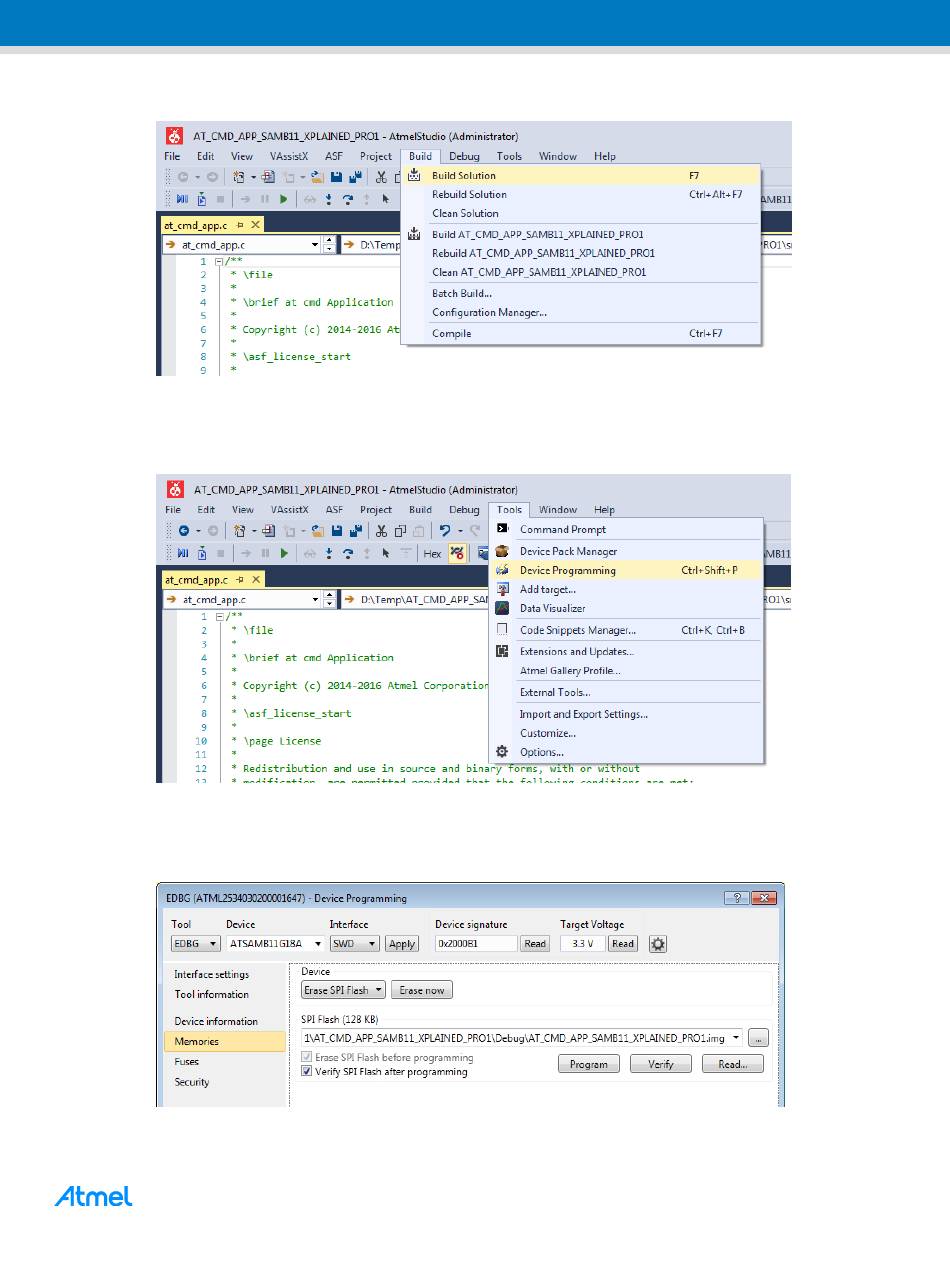Open the Device ATSAMB11G18A dropdown
The image size is (950, 1262).
tap(276, 943)
